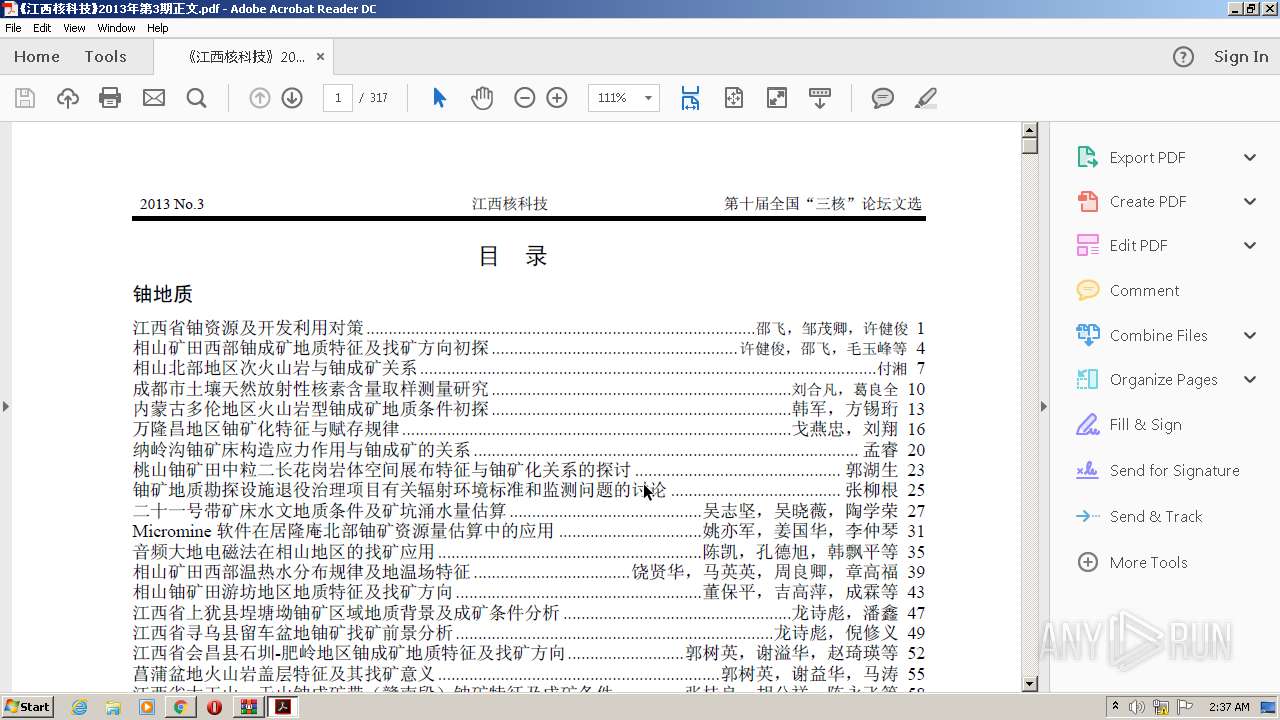Click the document scrollbar up arrow
Viewport: 1280px width, 720px height.
click(1030, 130)
